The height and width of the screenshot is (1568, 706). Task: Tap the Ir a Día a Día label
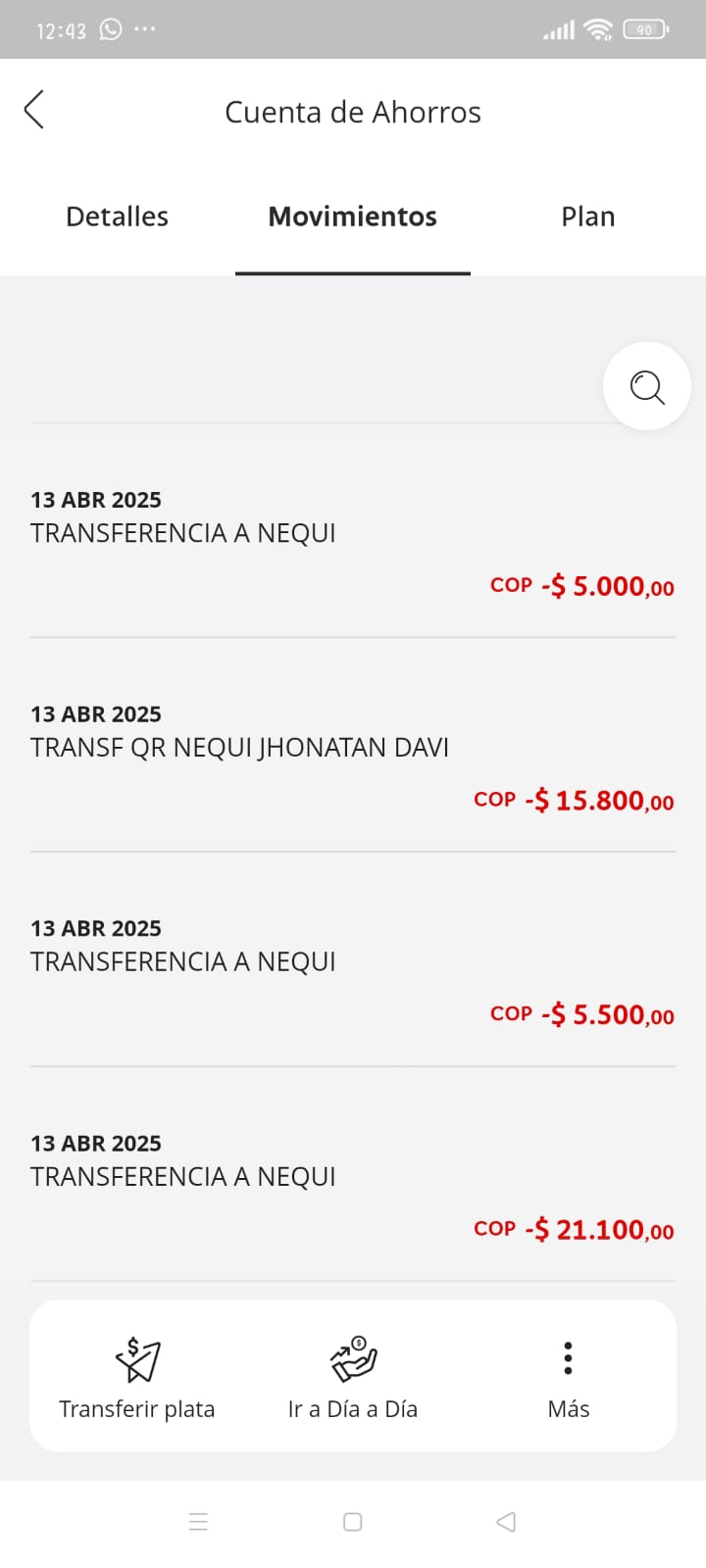(353, 1409)
